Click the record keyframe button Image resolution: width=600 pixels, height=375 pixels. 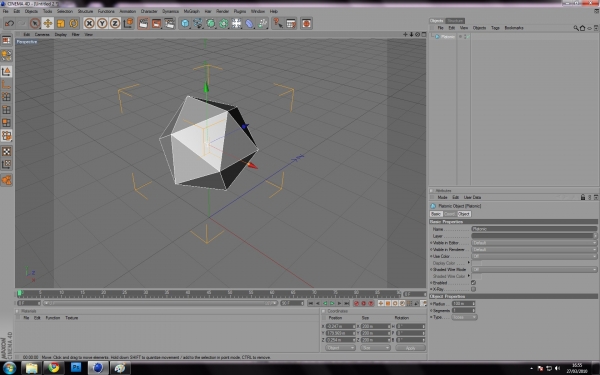point(356,303)
